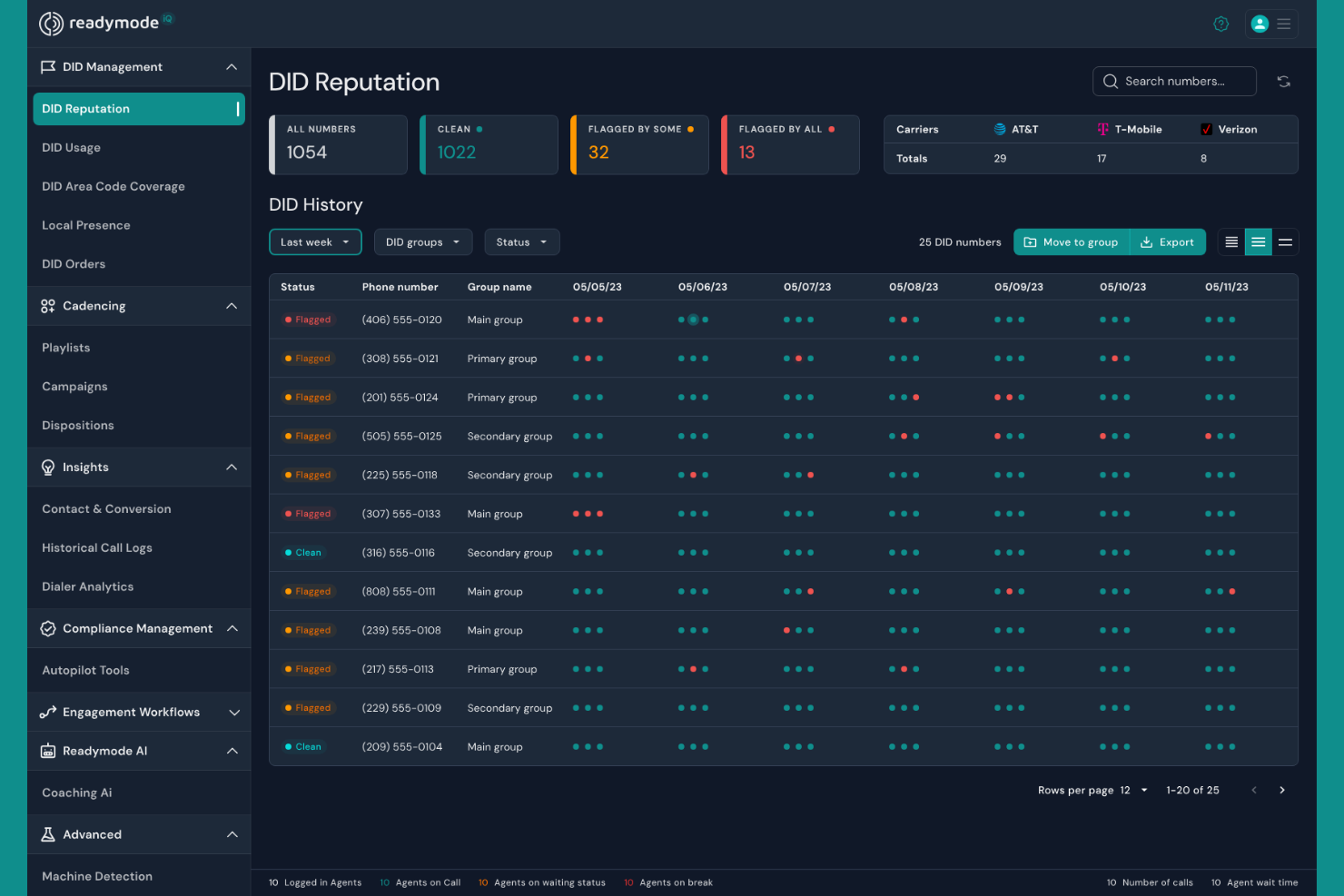Image resolution: width=1344 pixels, height=896 pixels.
Task: Click the refresh icon beside the search box
Action: coord(1283,82)
